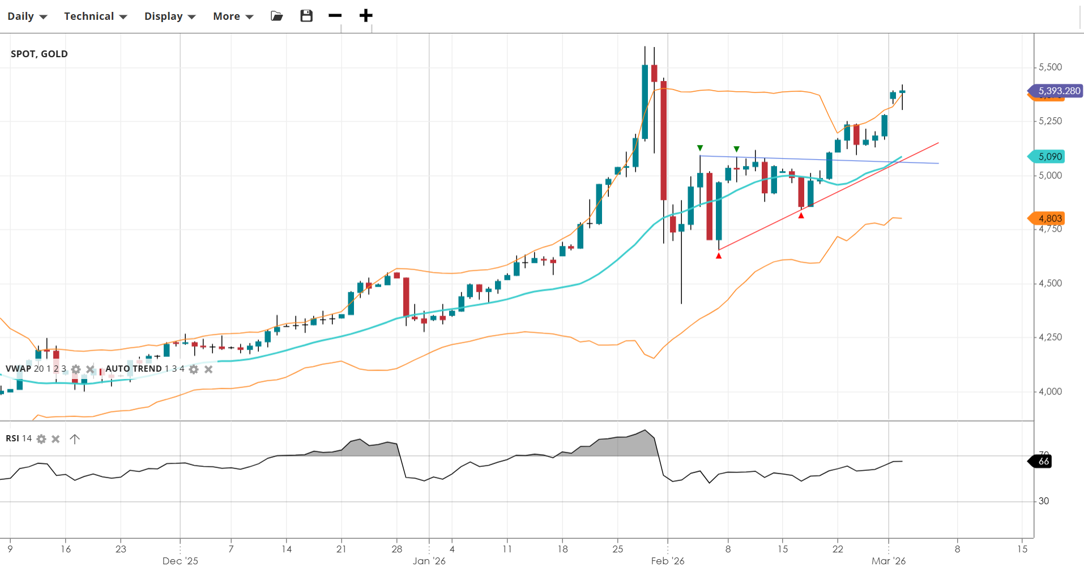
Task: Click the 5,393.280 current price tag
Action: (1058, 91)
